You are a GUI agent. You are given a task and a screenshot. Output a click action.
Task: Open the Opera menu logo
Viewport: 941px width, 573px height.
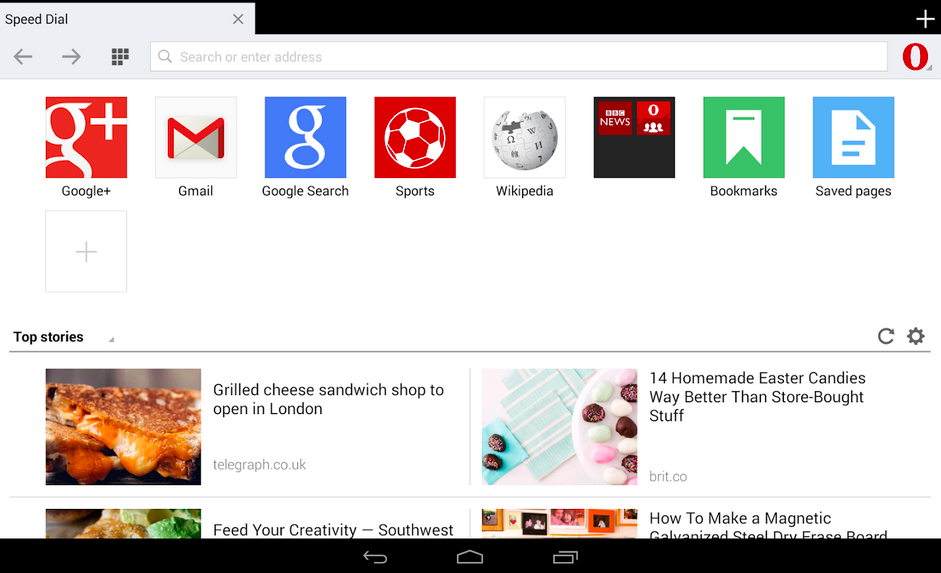pyautogui.click(x=915, y=57)
